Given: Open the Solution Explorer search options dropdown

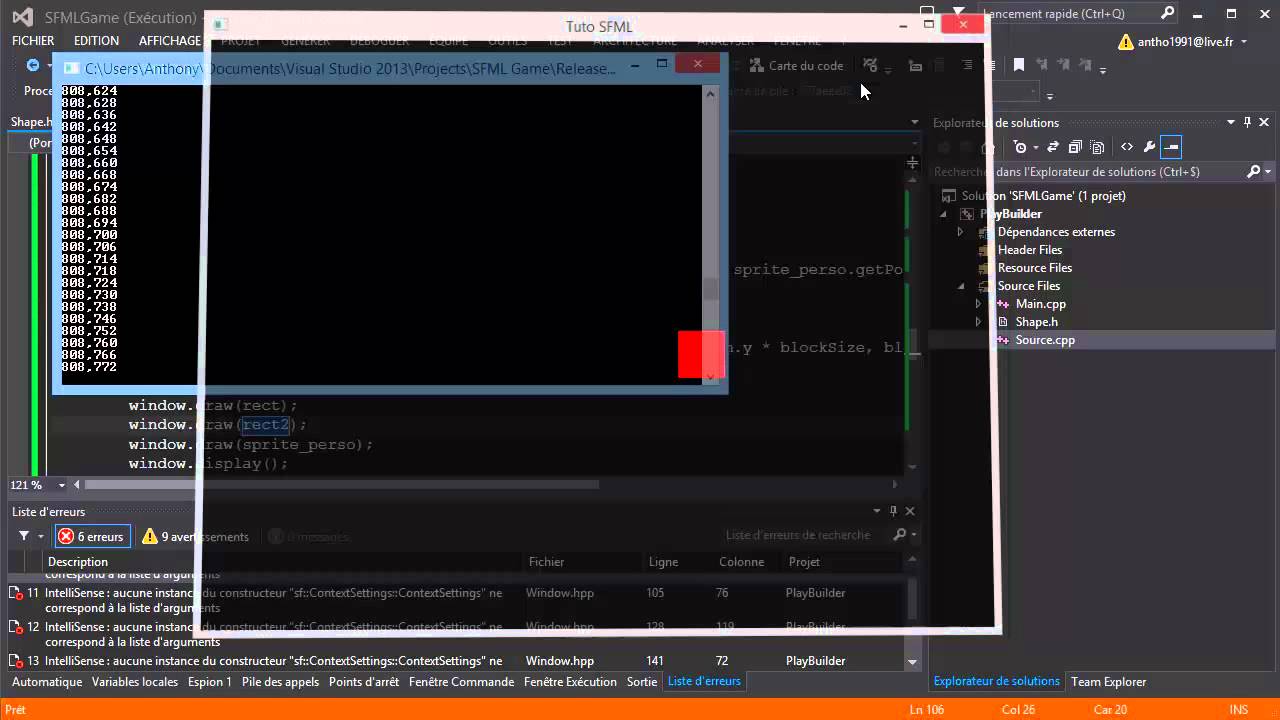Looking at the screenshot, I should tap(1268, 172).
